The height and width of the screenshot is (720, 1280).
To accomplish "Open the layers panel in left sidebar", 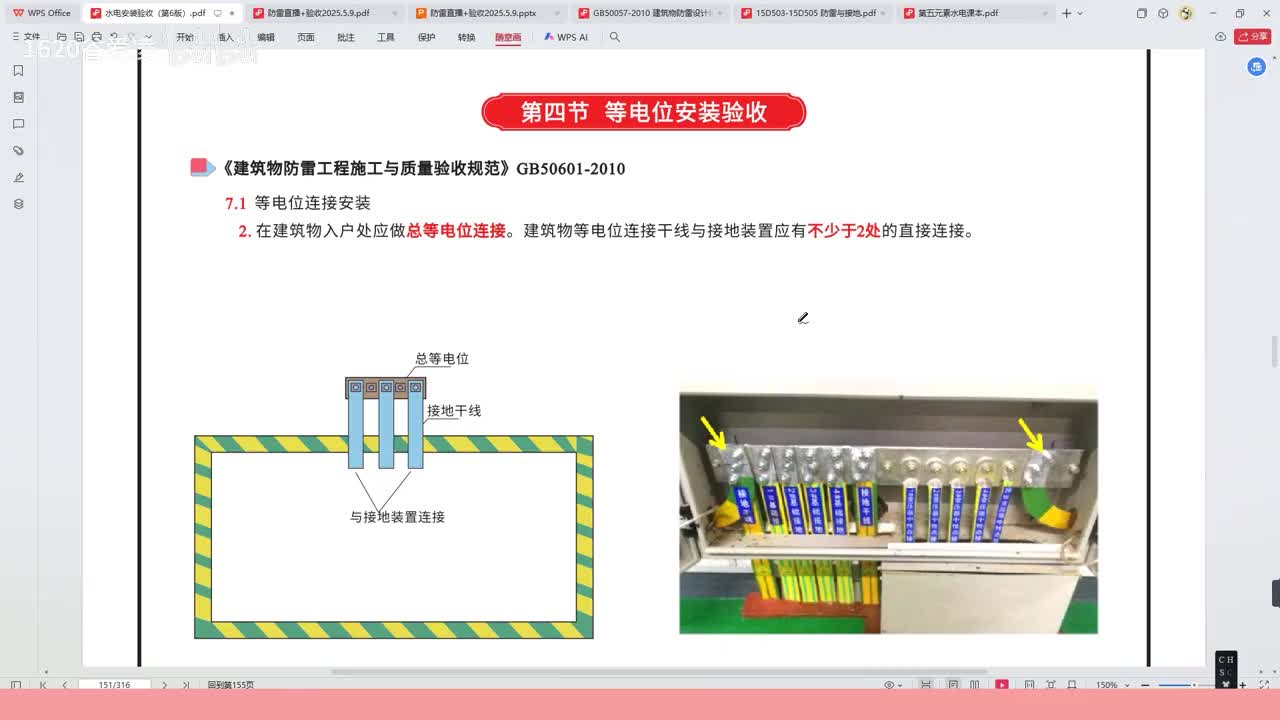I will coord(18,204).
